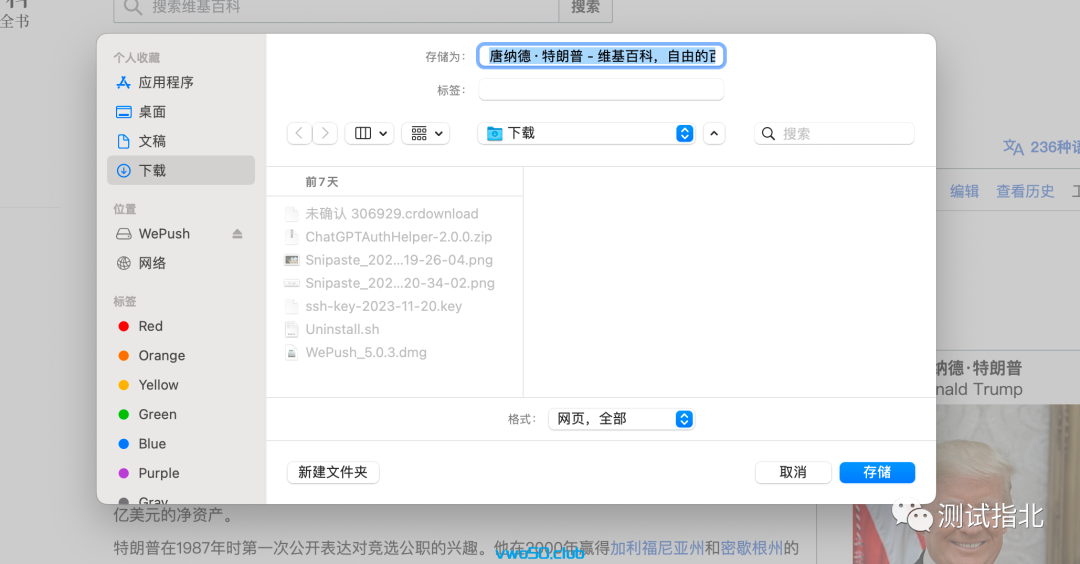Click the 前7天 group header
1080x564 pixels.
(322, 182)
